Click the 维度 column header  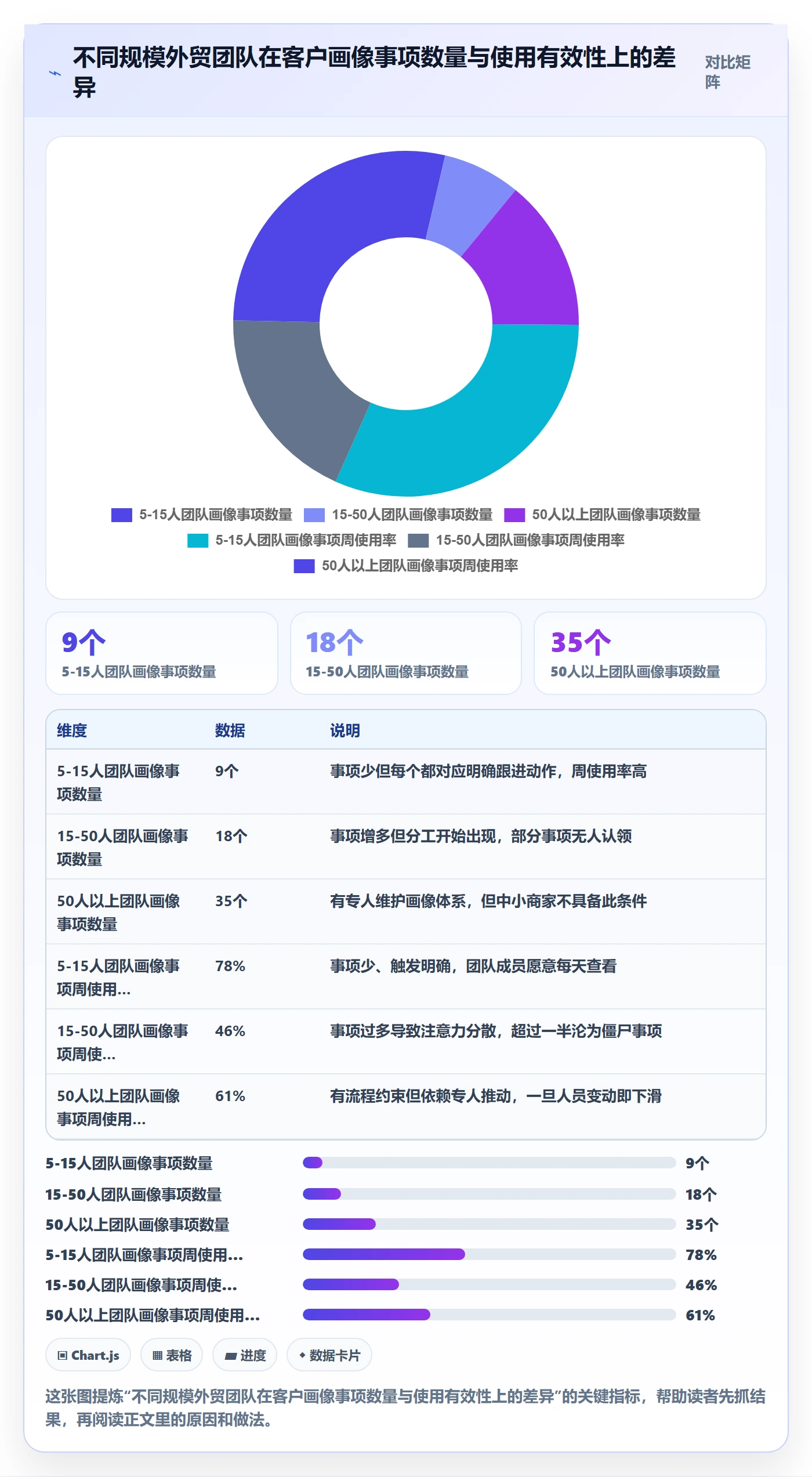[72, 730]
